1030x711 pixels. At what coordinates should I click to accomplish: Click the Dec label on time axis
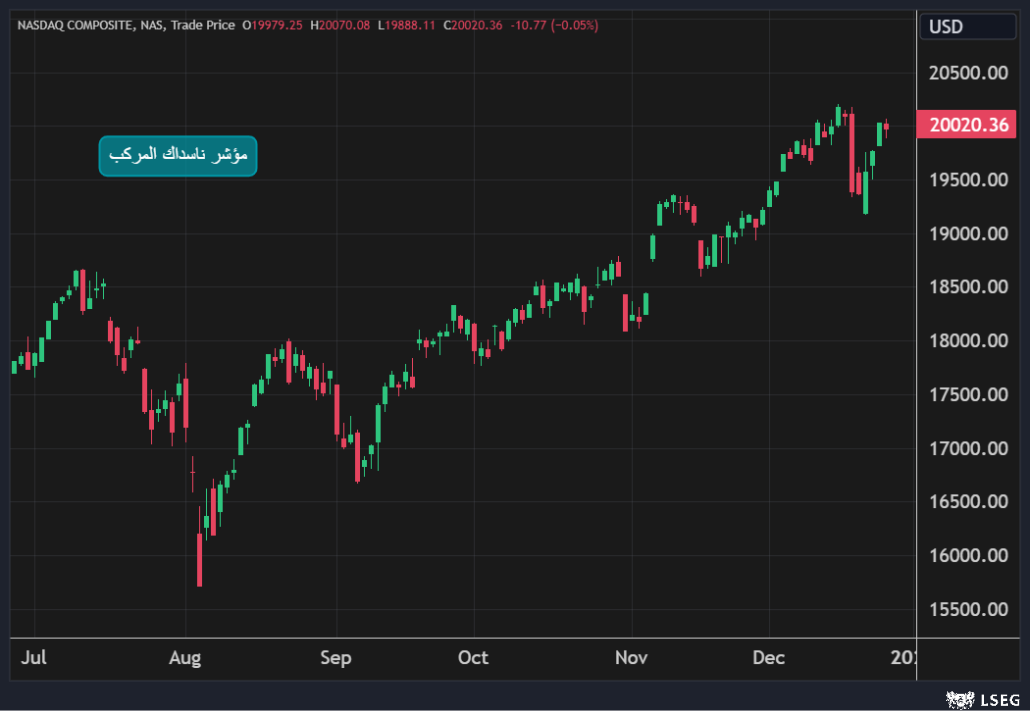tap(768, 658)
